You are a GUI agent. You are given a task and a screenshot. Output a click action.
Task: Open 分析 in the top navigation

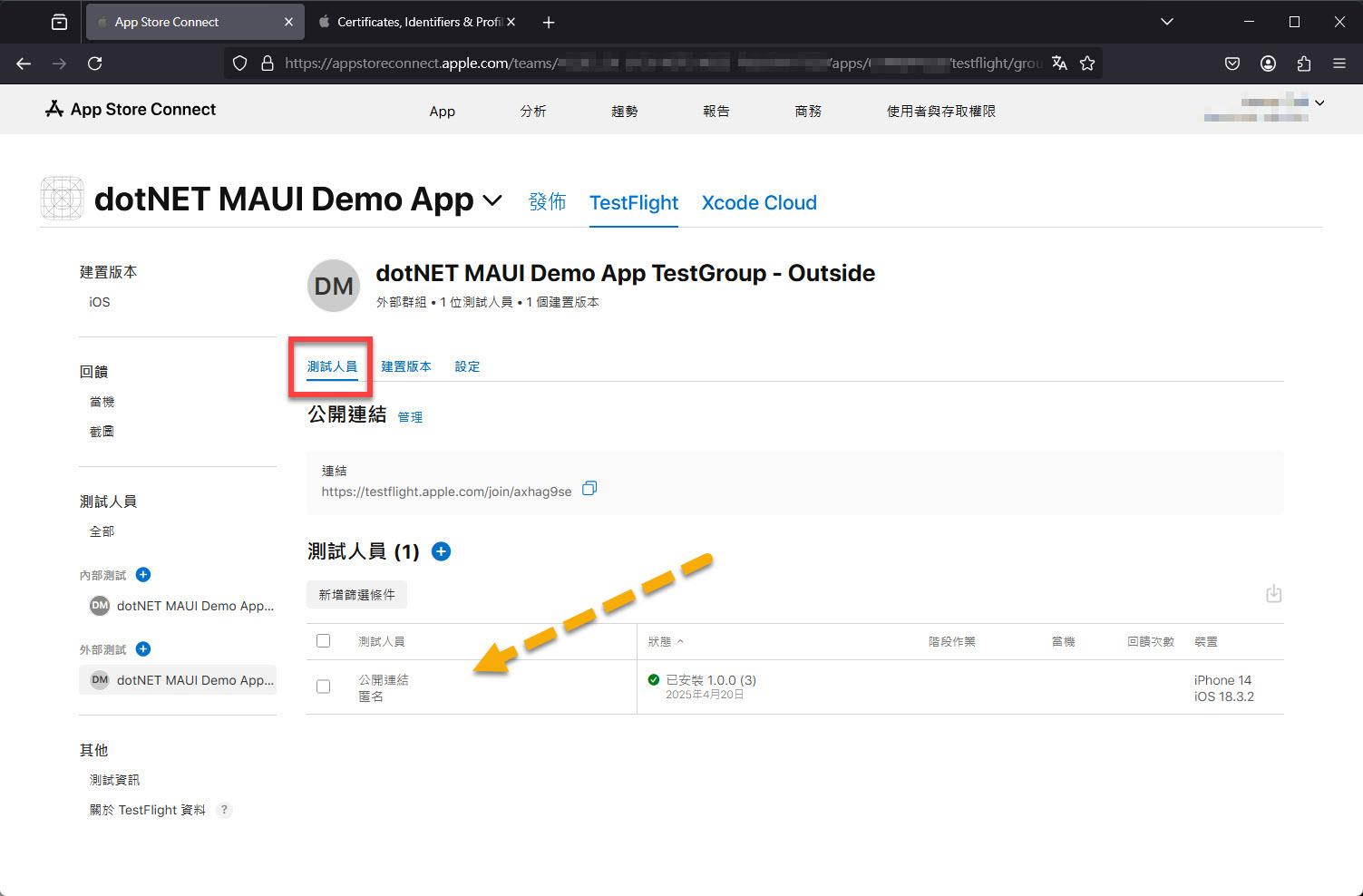(533, 111)
